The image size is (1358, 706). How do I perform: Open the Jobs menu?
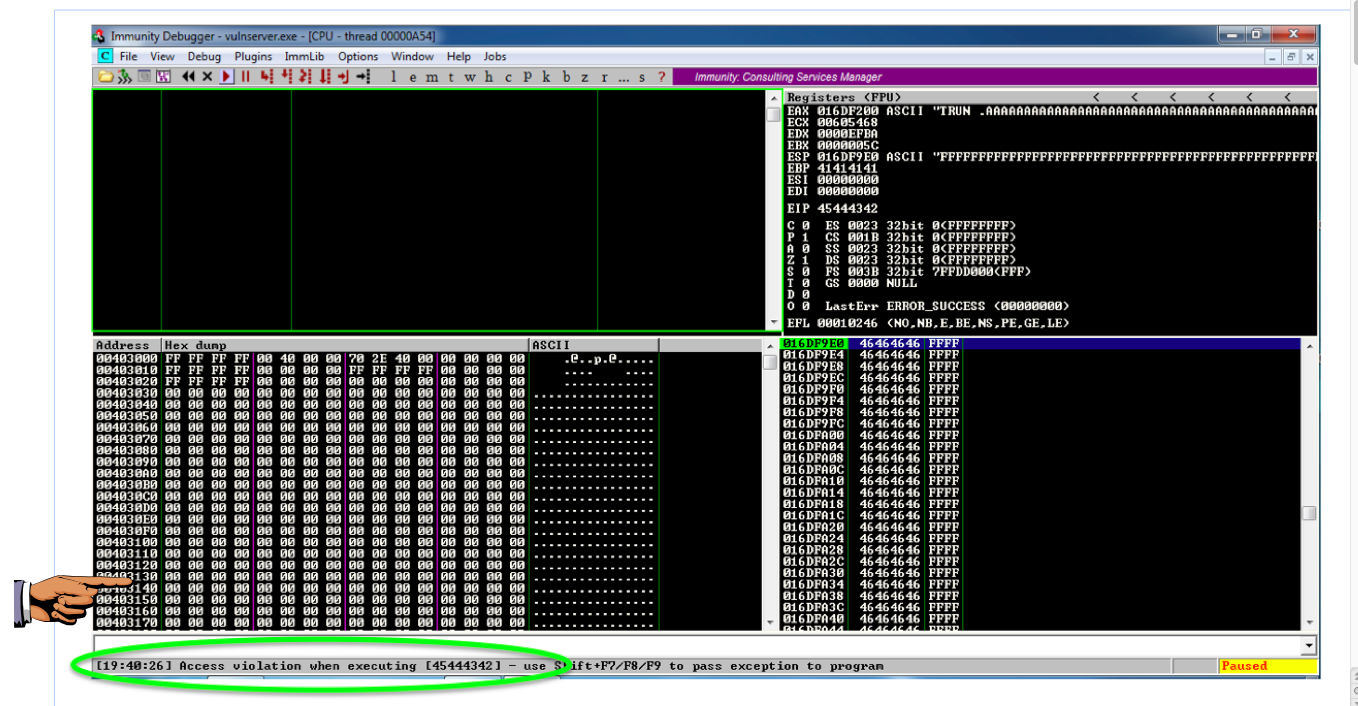(x=495, y=57)
